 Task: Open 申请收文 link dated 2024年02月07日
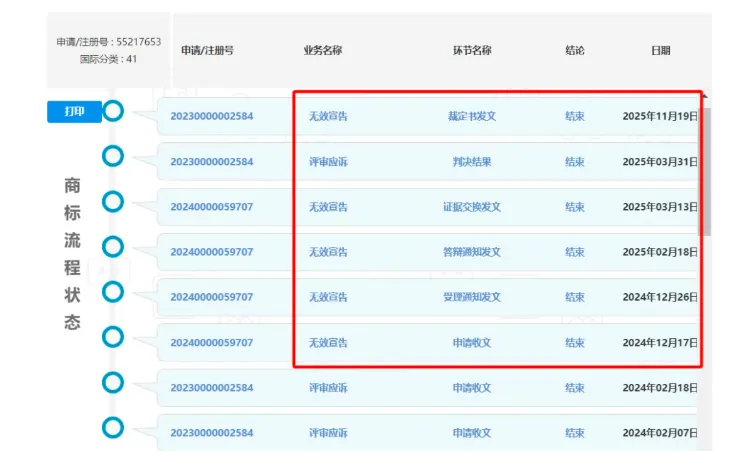[472, 433]
